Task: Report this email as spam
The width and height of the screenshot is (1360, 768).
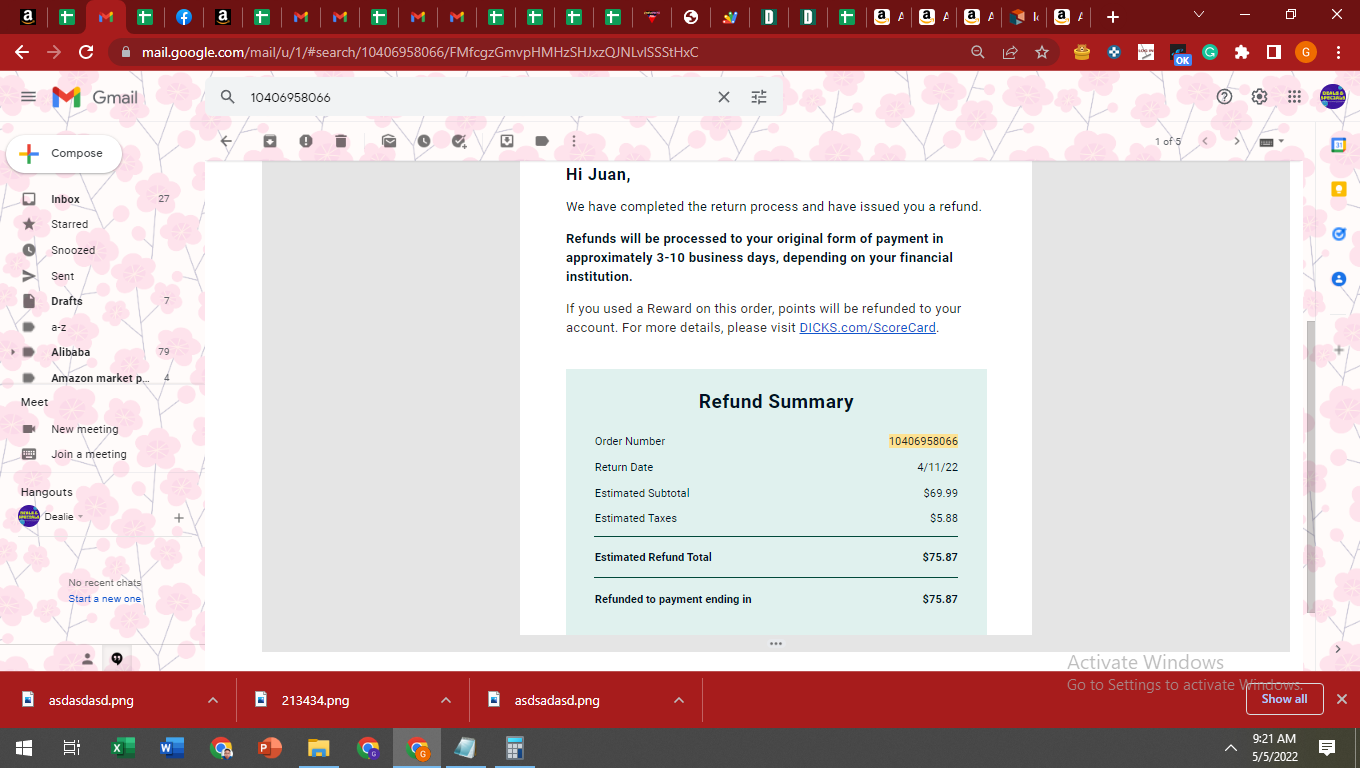Action: (x=306, y=141)
